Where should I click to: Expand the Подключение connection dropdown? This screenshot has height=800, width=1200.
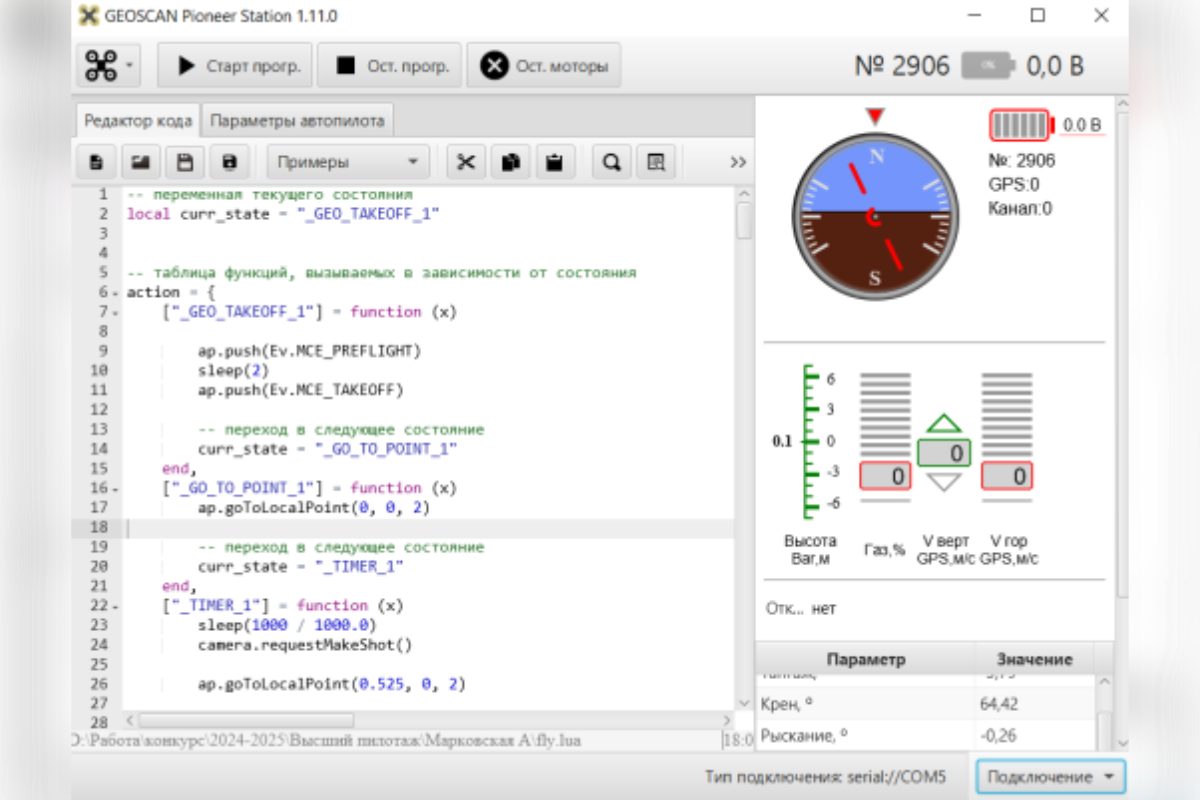coord(1050,776)
